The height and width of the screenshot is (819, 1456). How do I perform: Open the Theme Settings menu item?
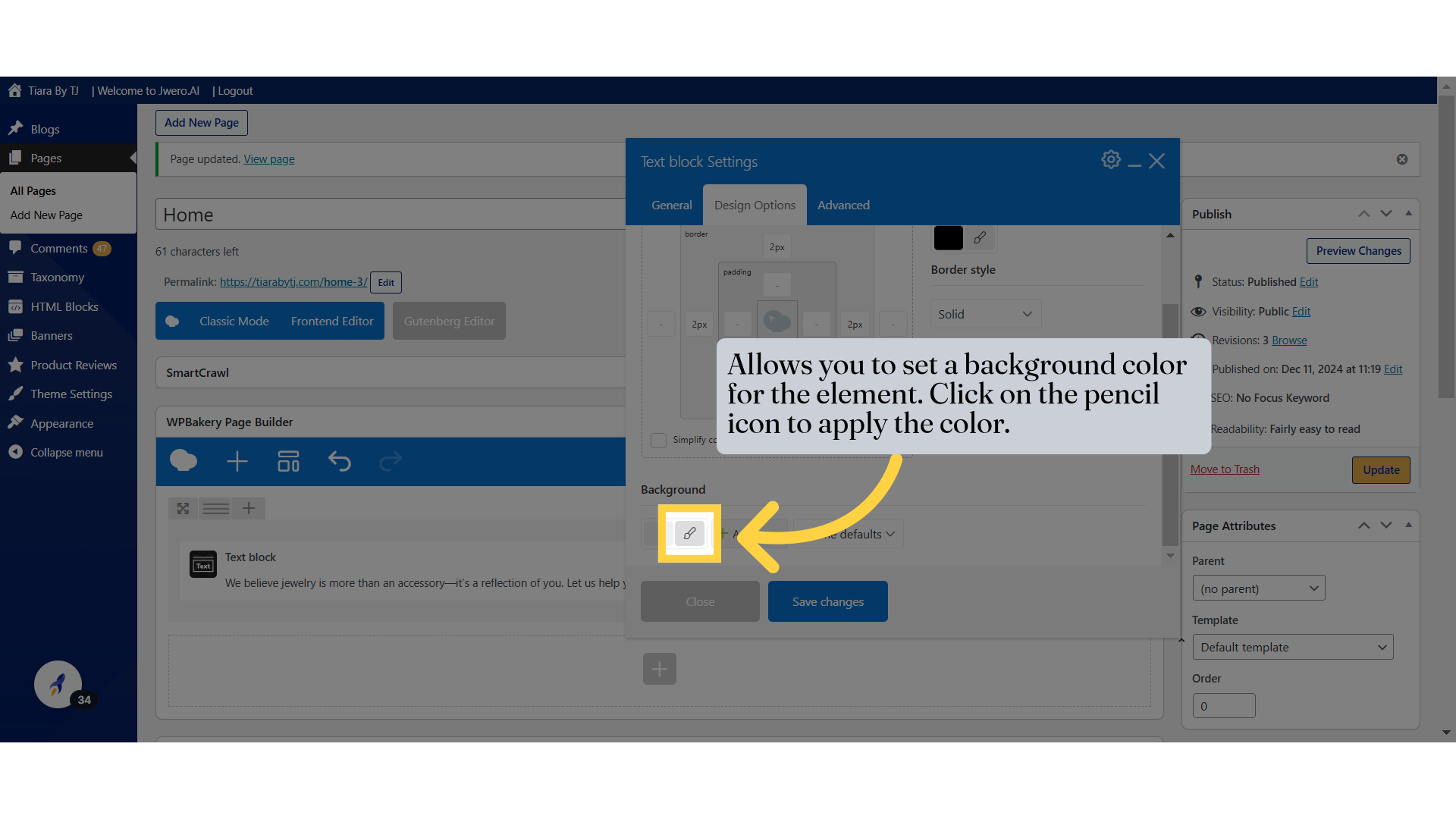71,394
